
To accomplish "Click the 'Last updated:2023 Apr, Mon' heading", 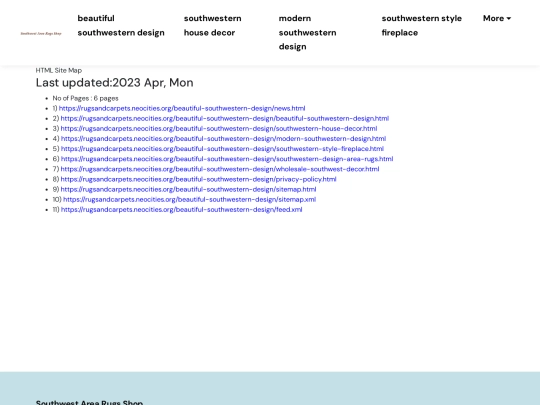I will coord(115,83).
